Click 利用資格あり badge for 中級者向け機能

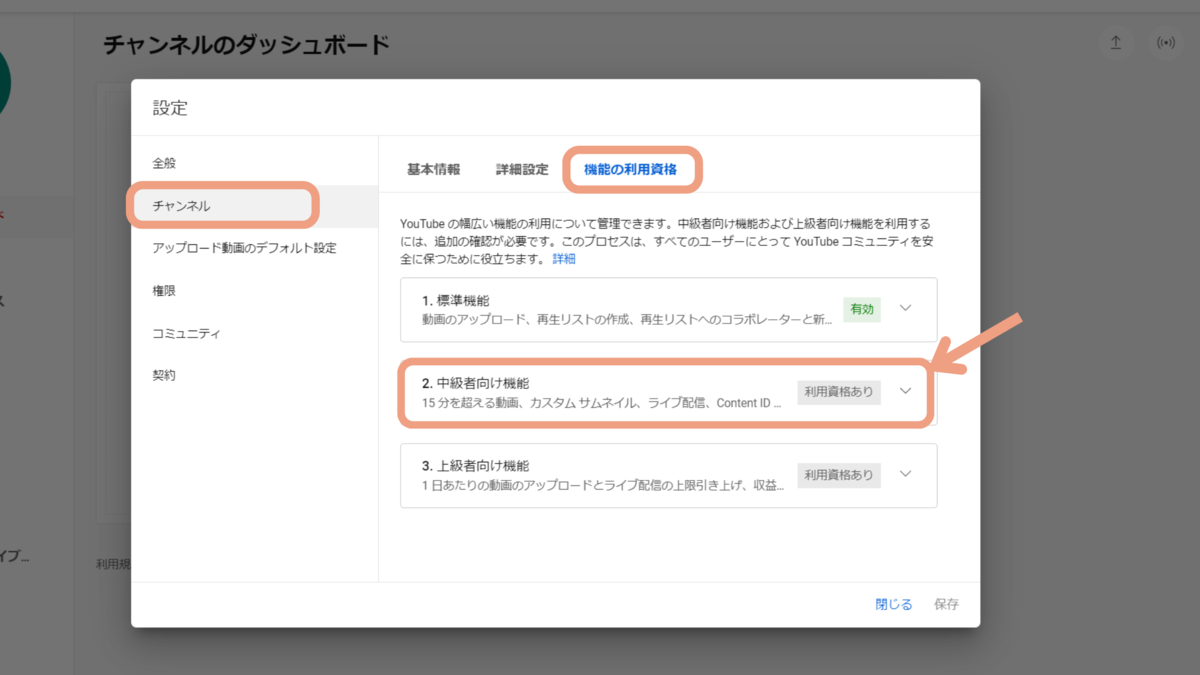coord(839,392)
